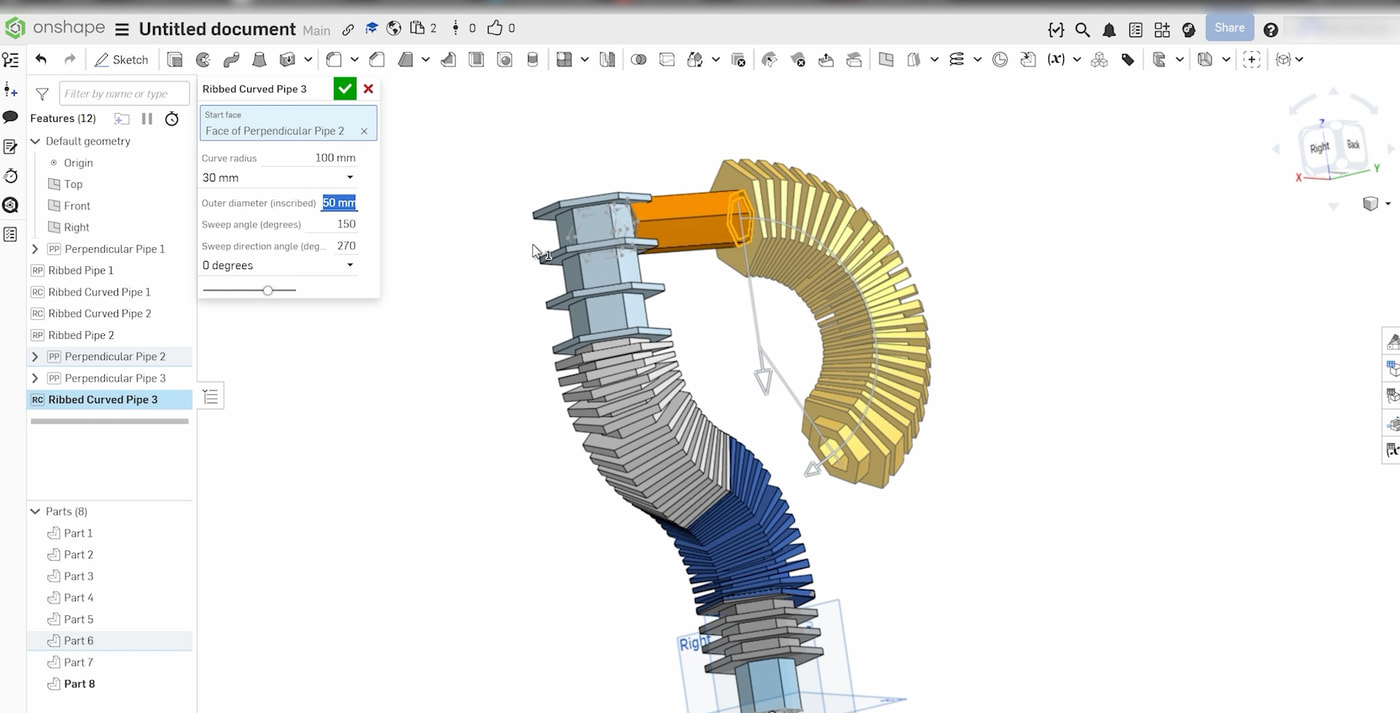Image resolution: width=1400 pixels, height=713 pixels.
Task: Select Part 8 in parts list
Action: click(x=79, y=684)
